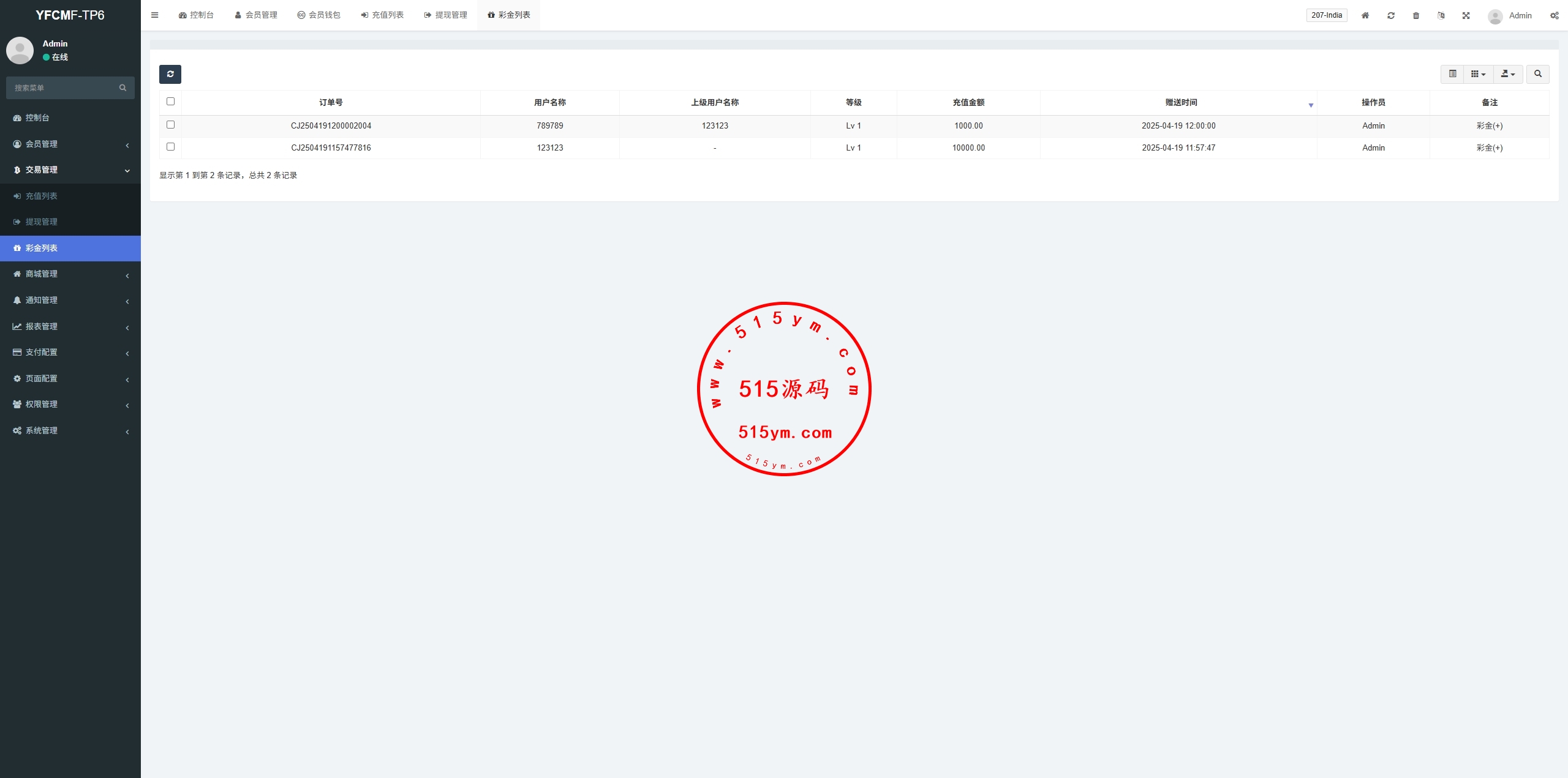This screenshot has height=778, width=1568.
Task: Click the dark refresh button above the table
Action: tap(170, 74)
